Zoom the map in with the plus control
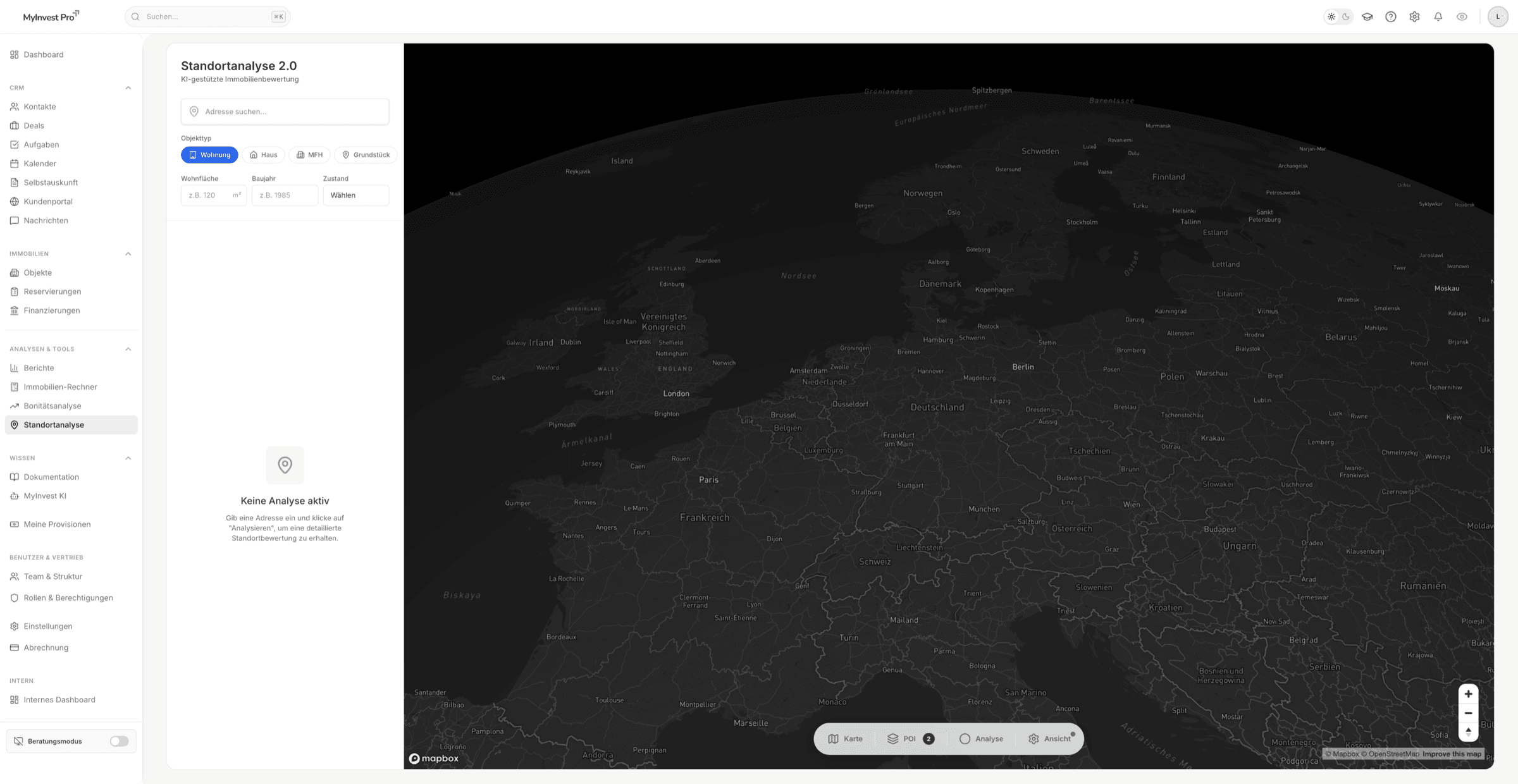This screenshot has width=1518, height=784. (x=1468, y=694)
